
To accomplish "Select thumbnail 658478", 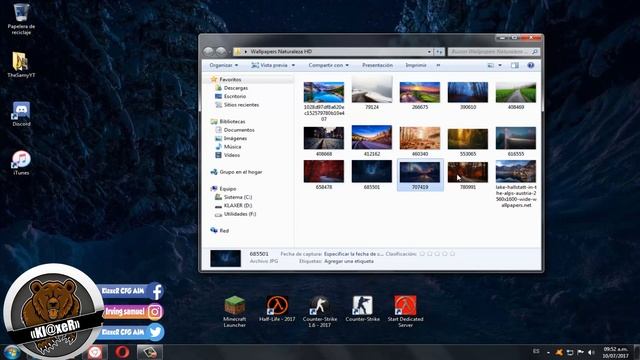I will (x=324, y=175).
